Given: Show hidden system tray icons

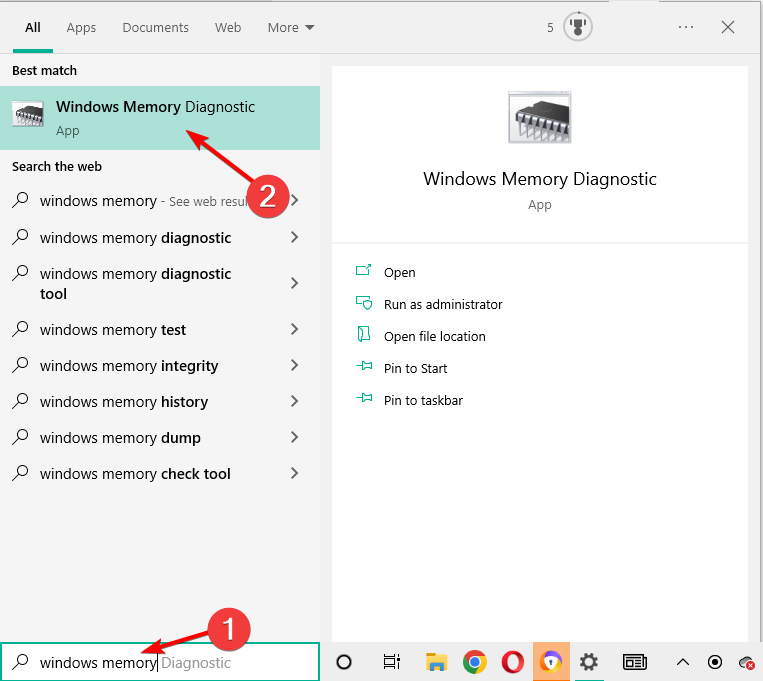Looking at the screenshot, I should coord(683,662).
